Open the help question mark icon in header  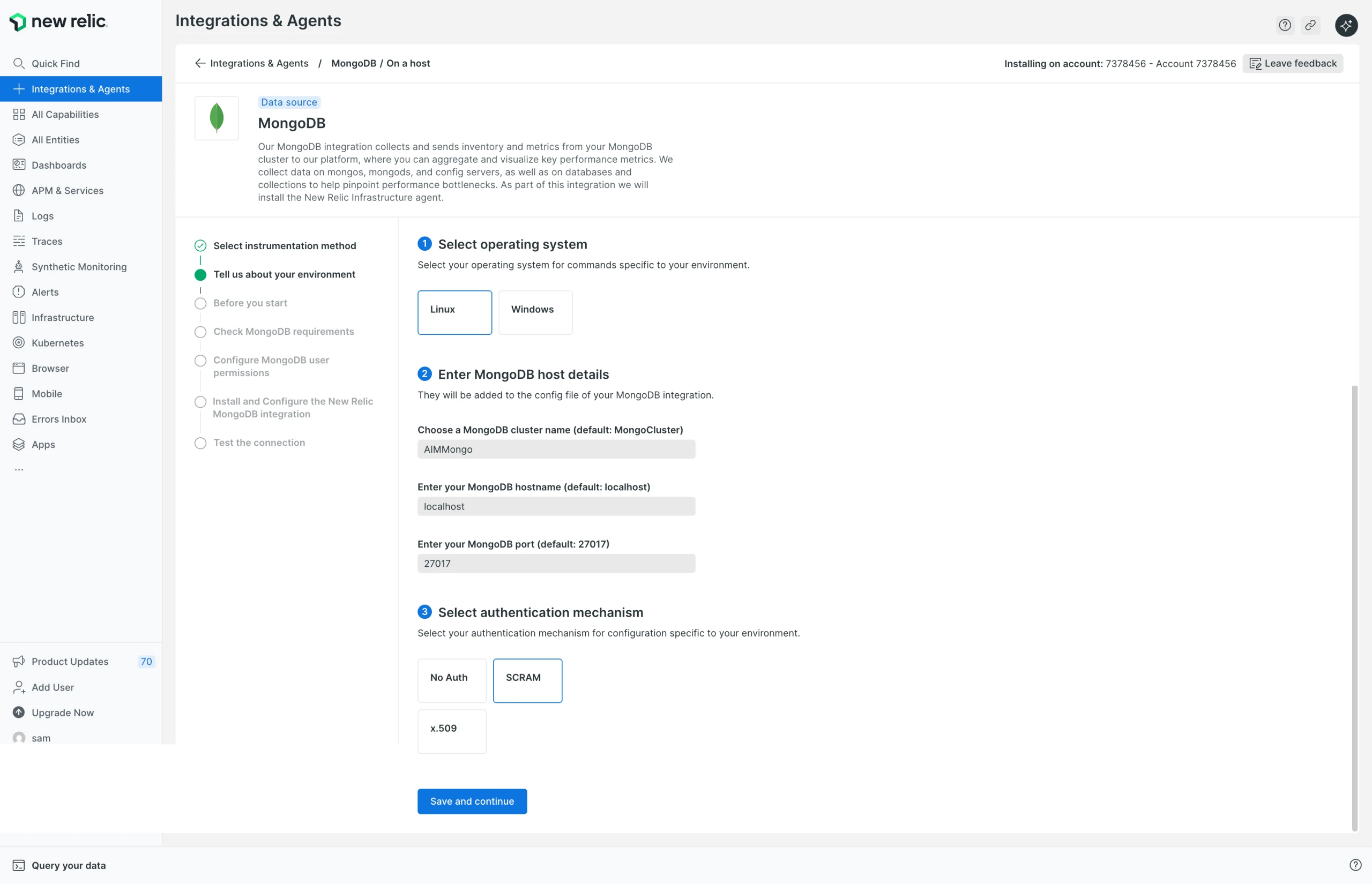tap(1285, 25)
